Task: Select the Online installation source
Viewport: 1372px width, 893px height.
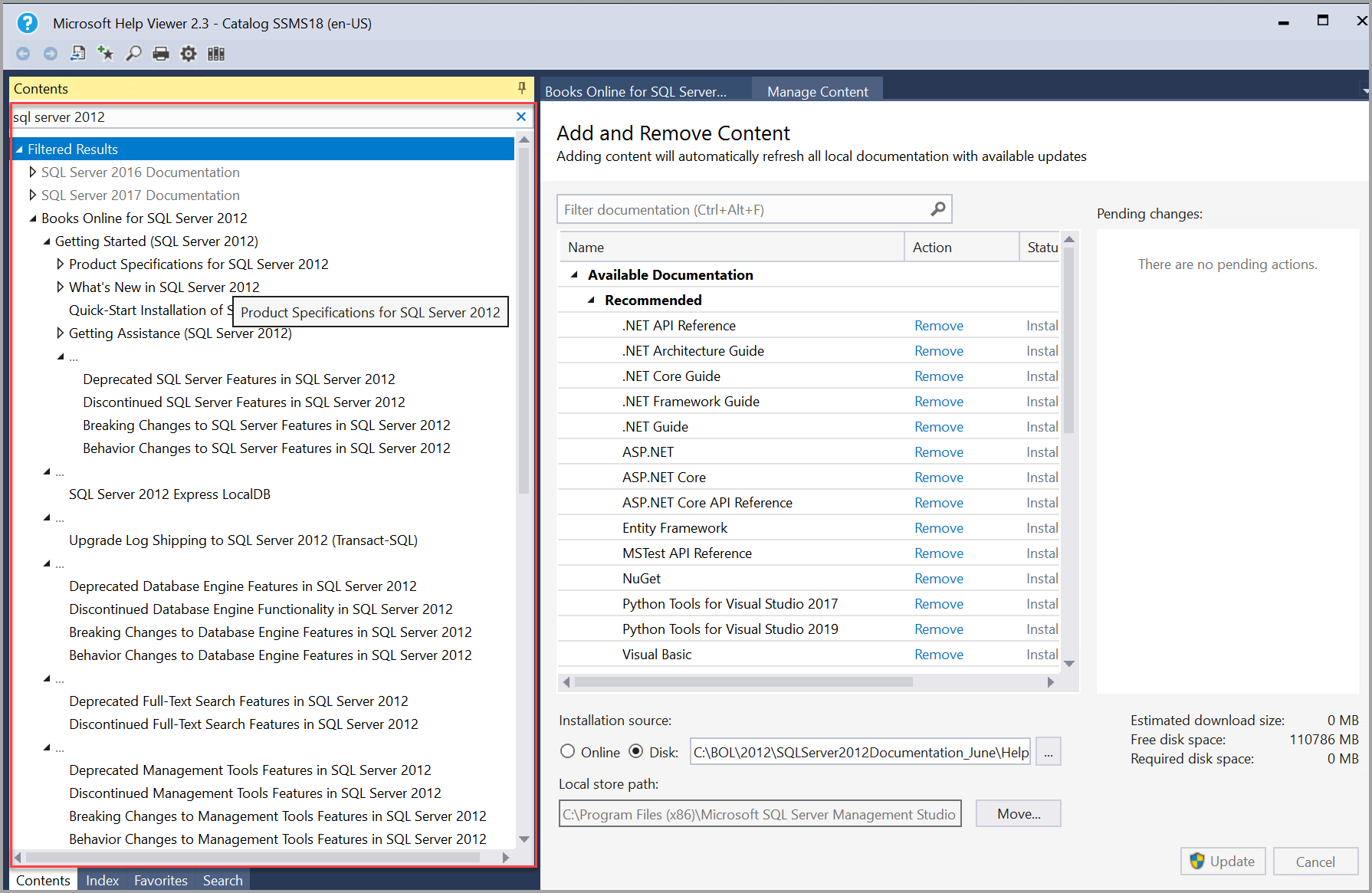Action: [567, 751]
